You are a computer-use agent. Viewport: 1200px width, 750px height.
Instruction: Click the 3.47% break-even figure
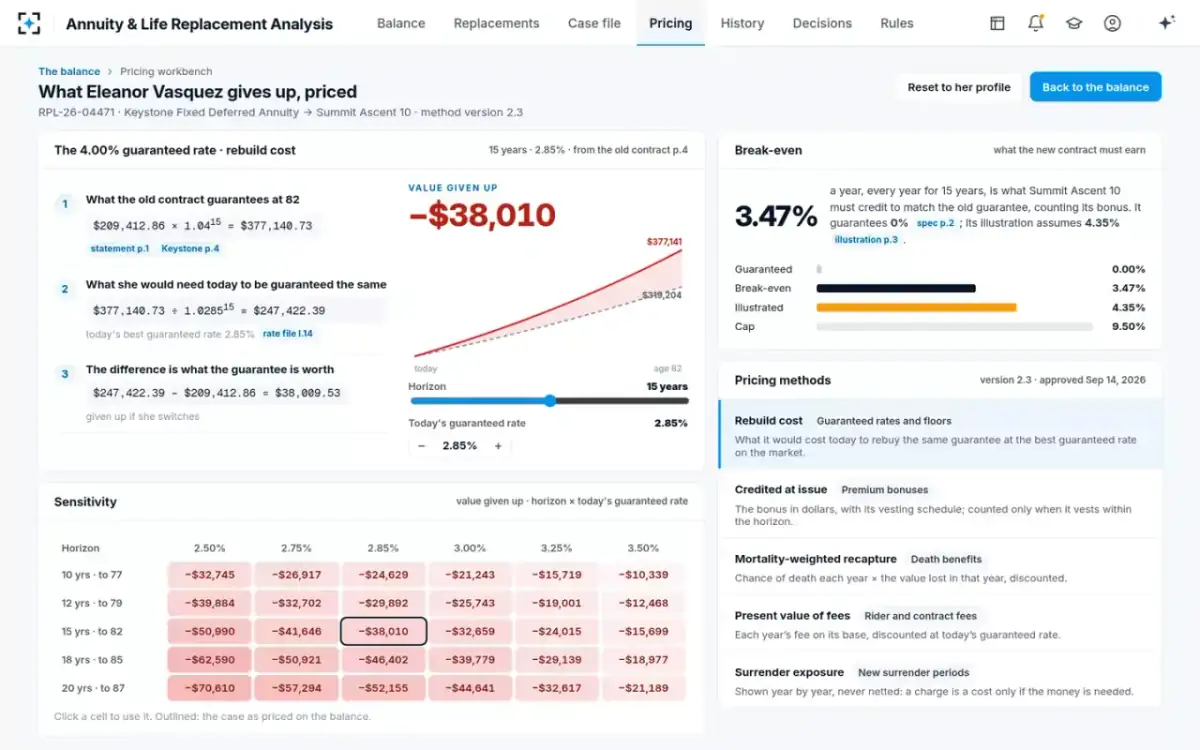tap(776, 216)
